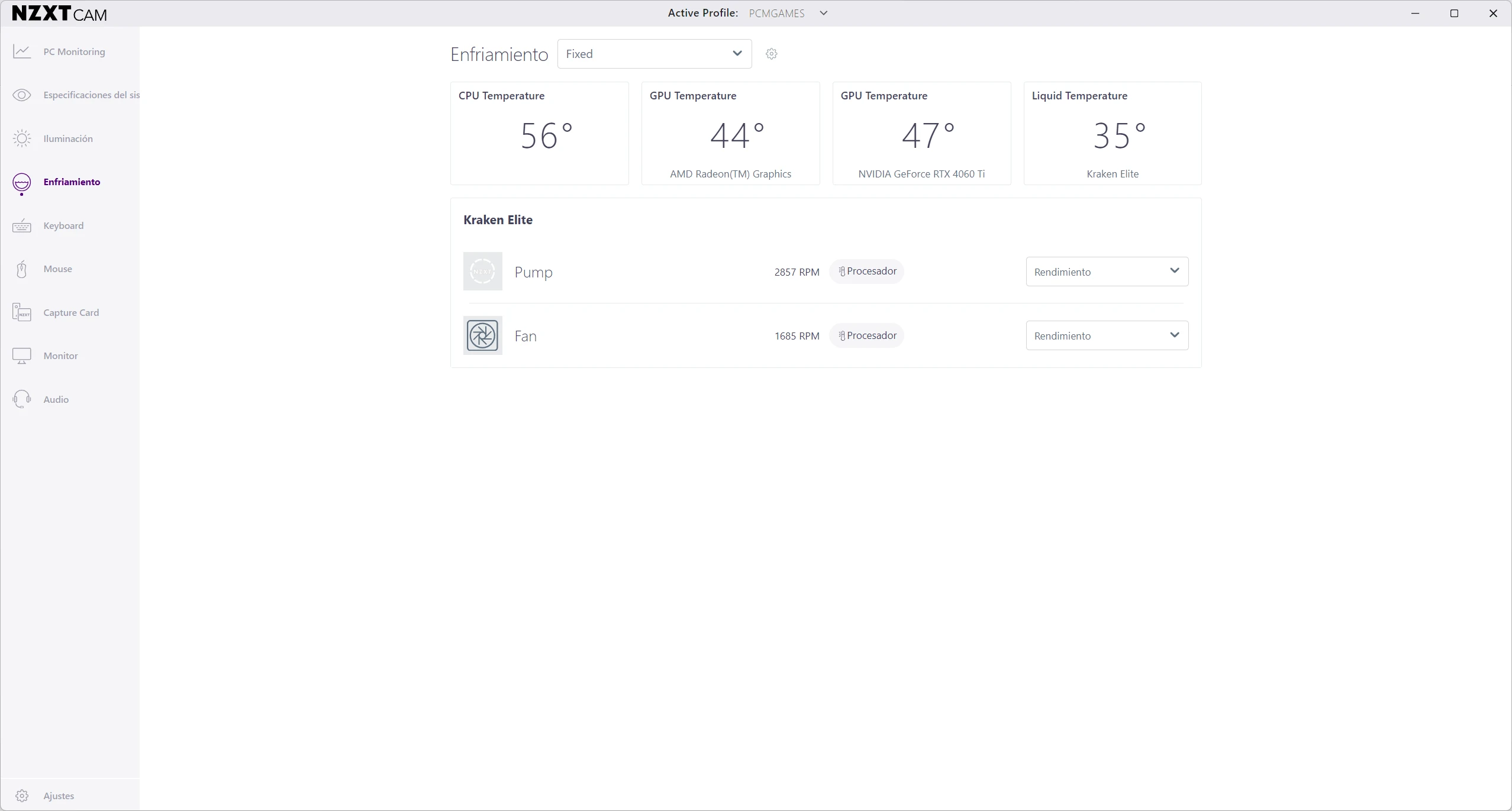1512x811 pixels.
Task: Switch to the Audio page
Action: 56,399
